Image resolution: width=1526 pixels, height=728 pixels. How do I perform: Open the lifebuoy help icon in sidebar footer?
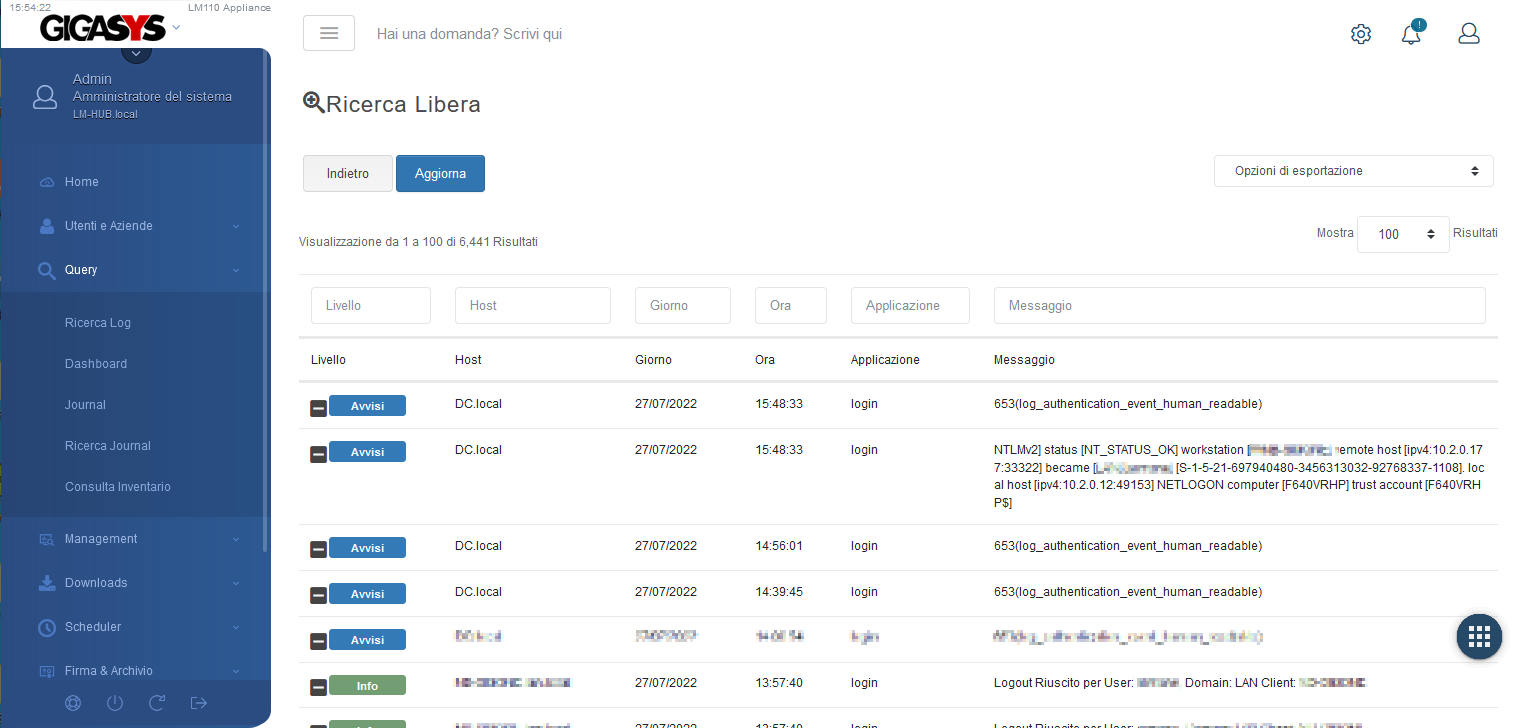(73, 703)
